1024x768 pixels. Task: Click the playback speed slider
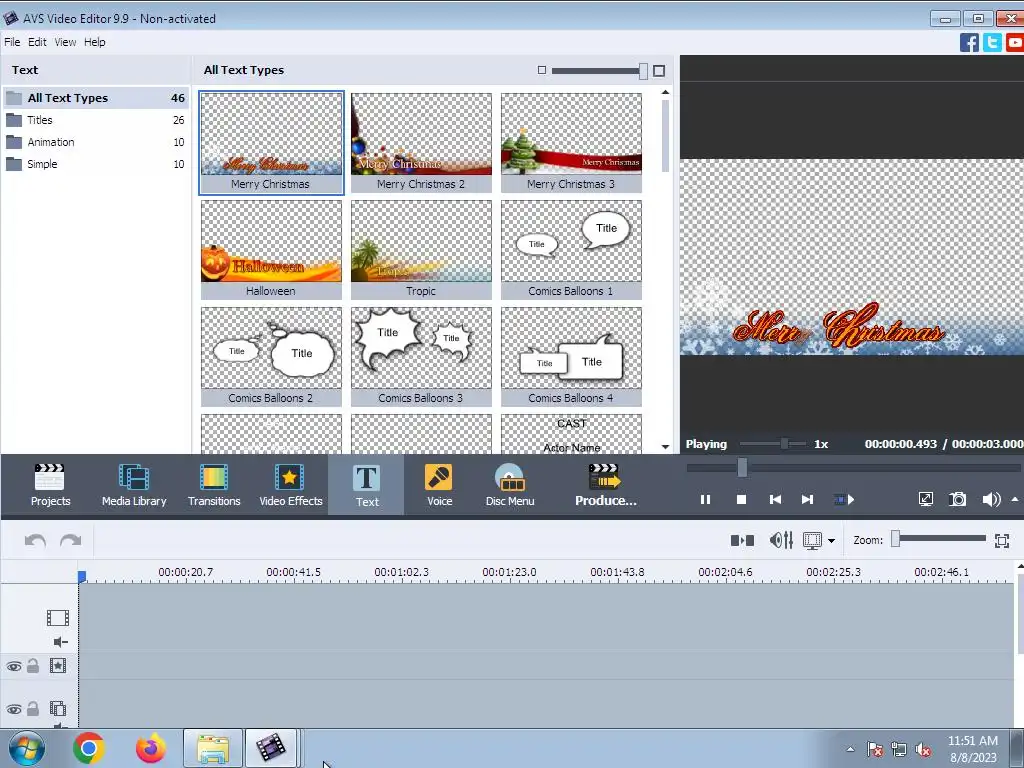click(x=773, y=444)
